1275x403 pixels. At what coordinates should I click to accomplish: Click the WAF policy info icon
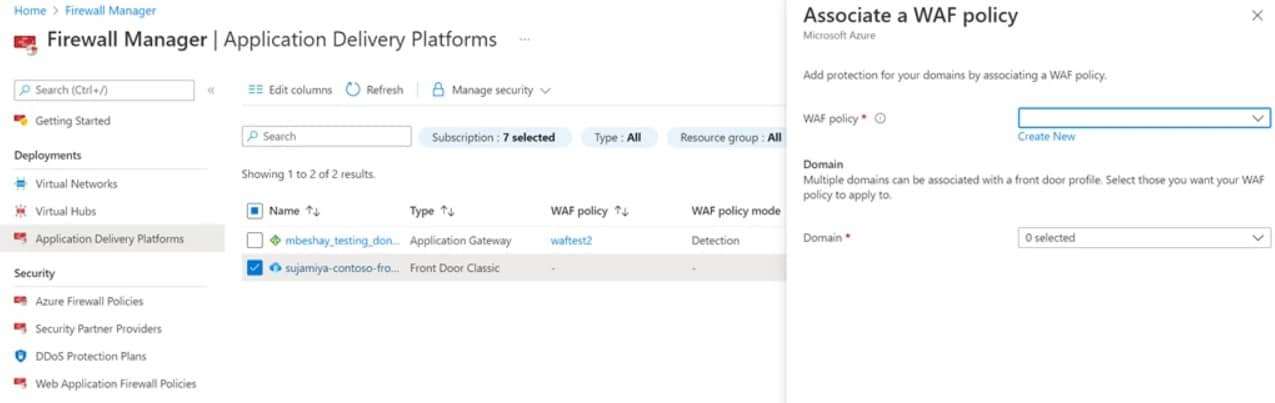(x=880, y=118)
